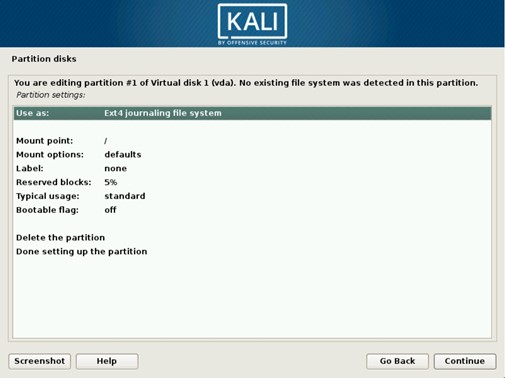505x378 pixels.
Task: Click the 'defaults' mount options value
Action: (123, 155)
